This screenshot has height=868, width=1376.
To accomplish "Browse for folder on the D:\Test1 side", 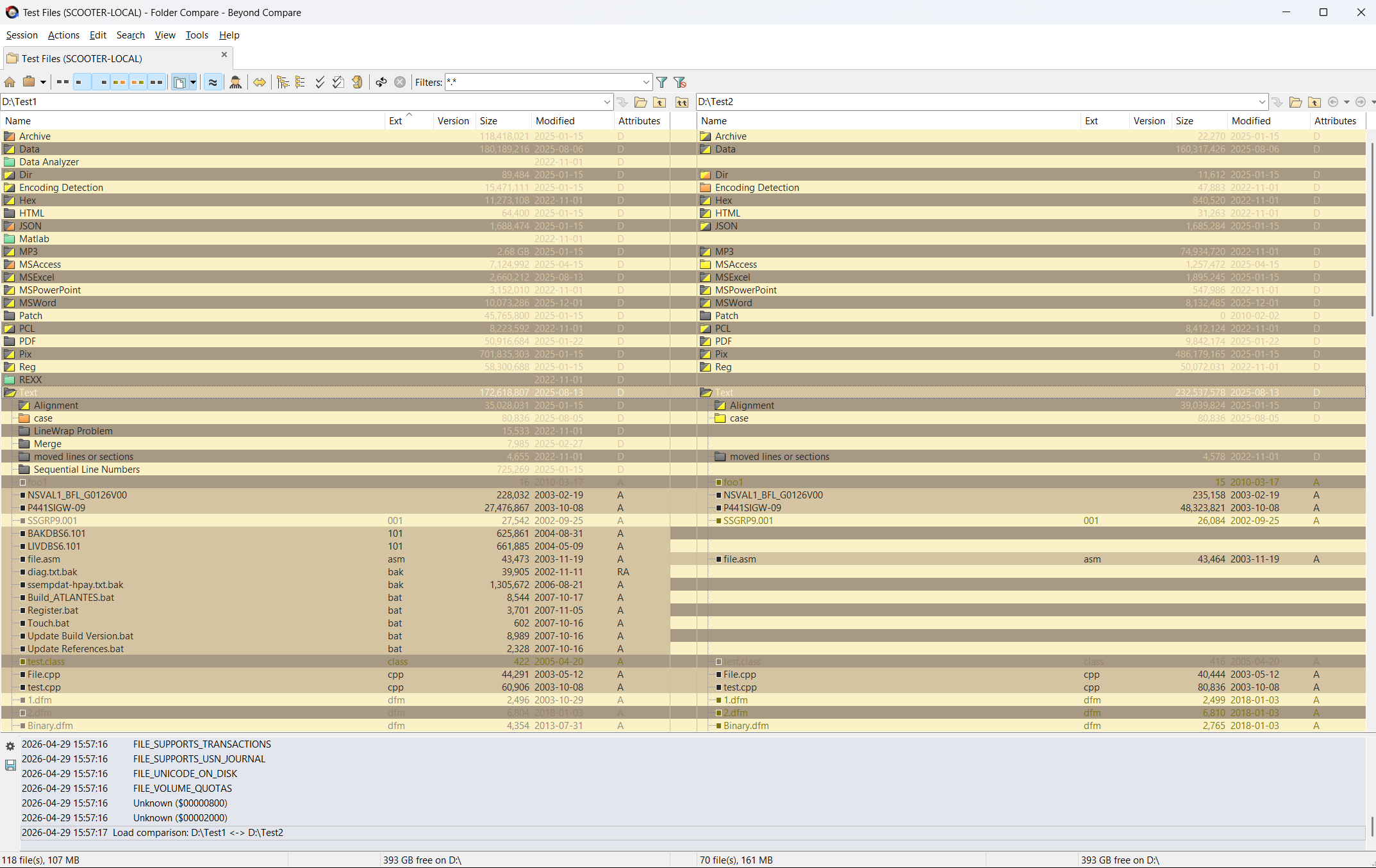I will coord(641,102).
